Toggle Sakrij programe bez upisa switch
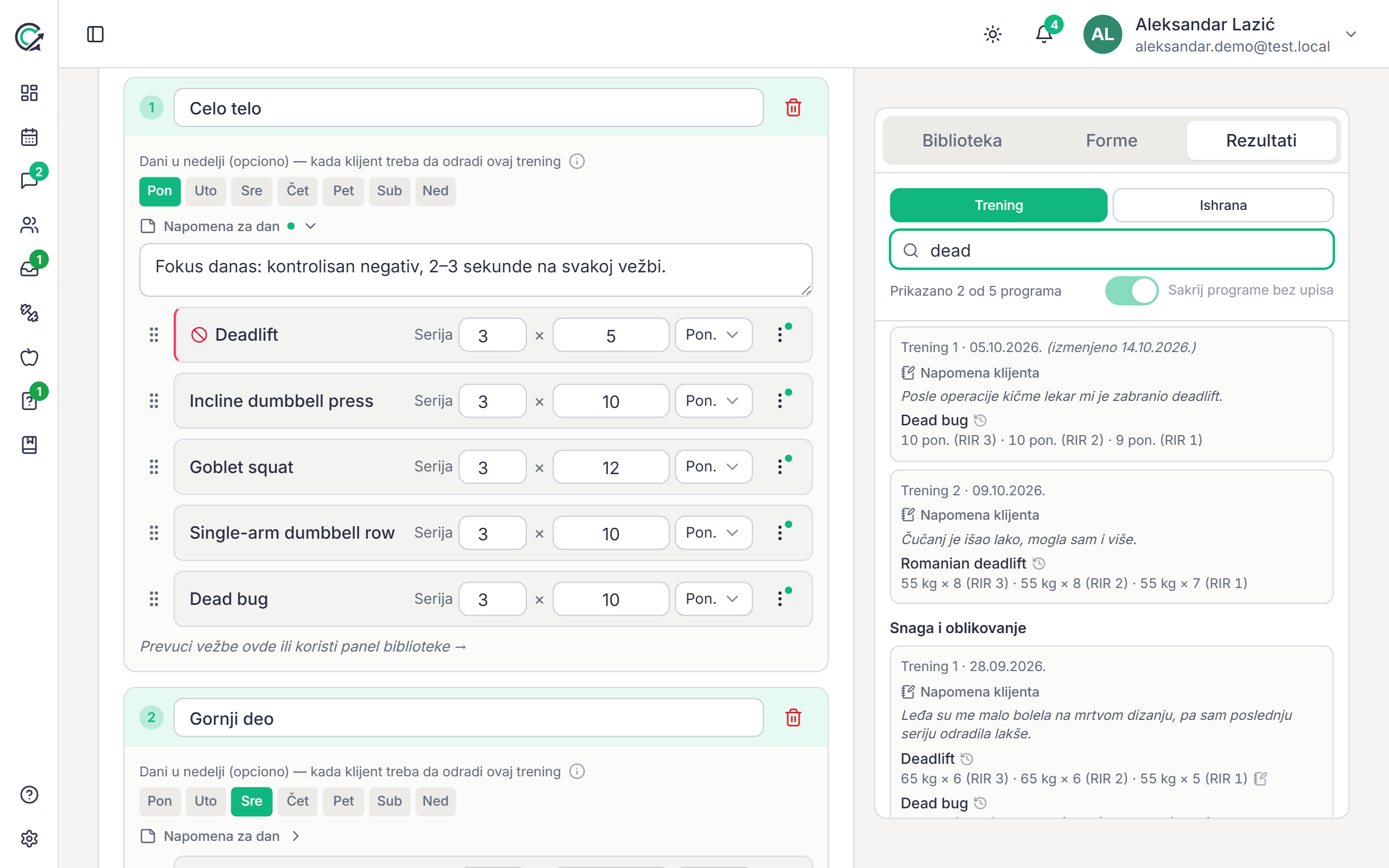1389x868 pixels. (1131, 290)
